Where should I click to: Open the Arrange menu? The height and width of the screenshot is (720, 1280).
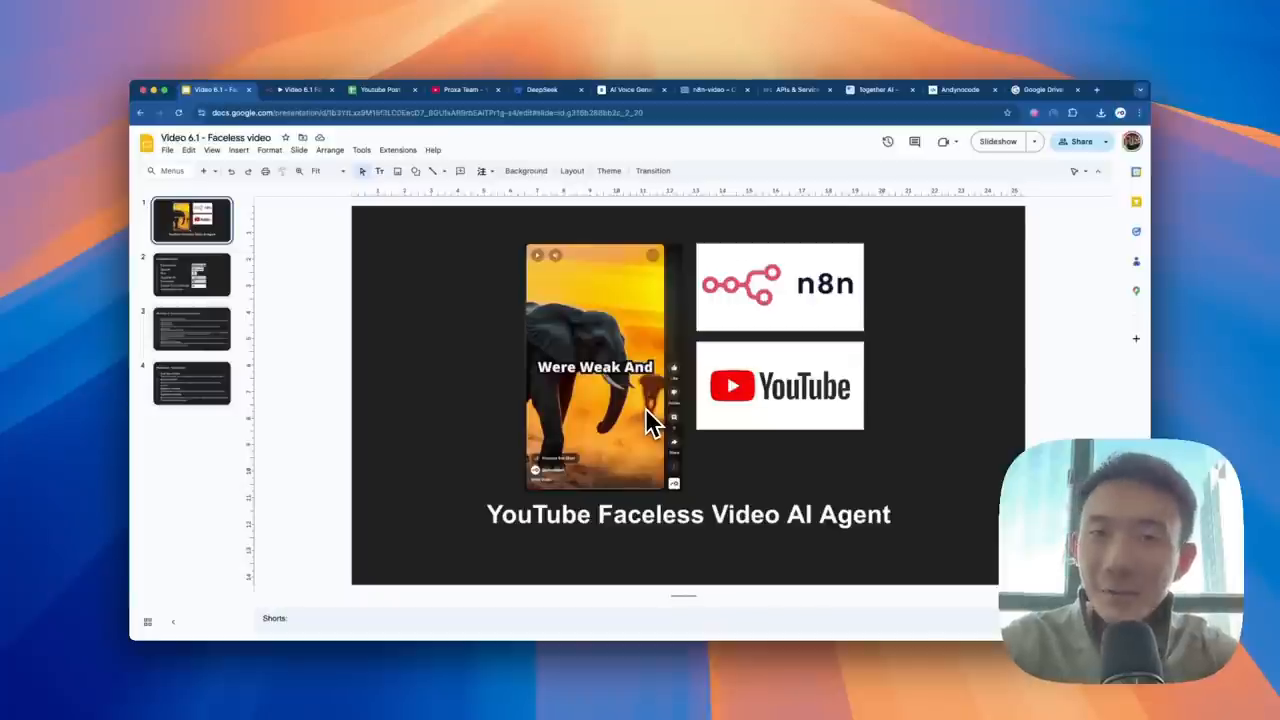click(x=330, y=150)
